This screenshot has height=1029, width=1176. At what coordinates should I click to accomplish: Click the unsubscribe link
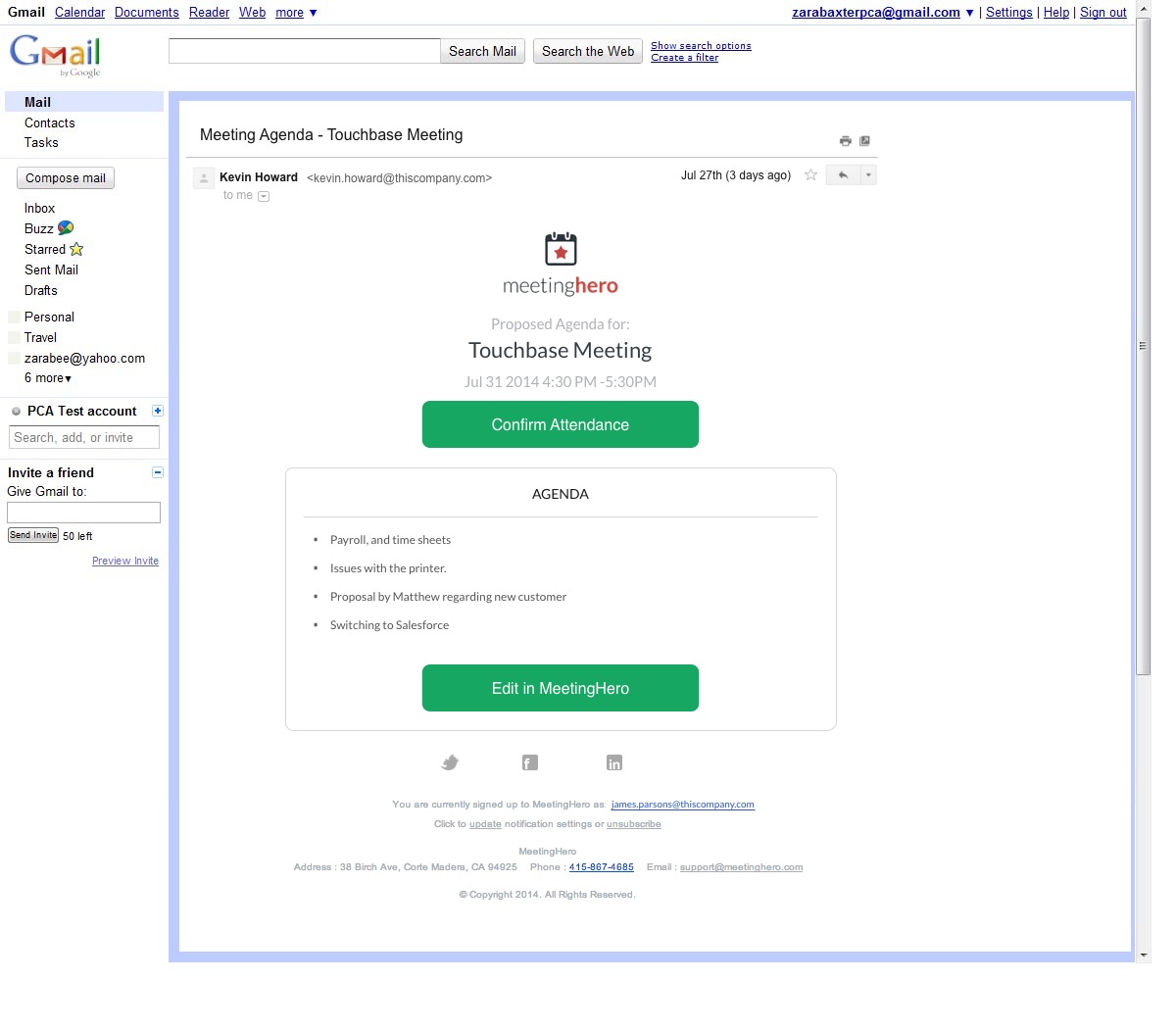[634, 824]
